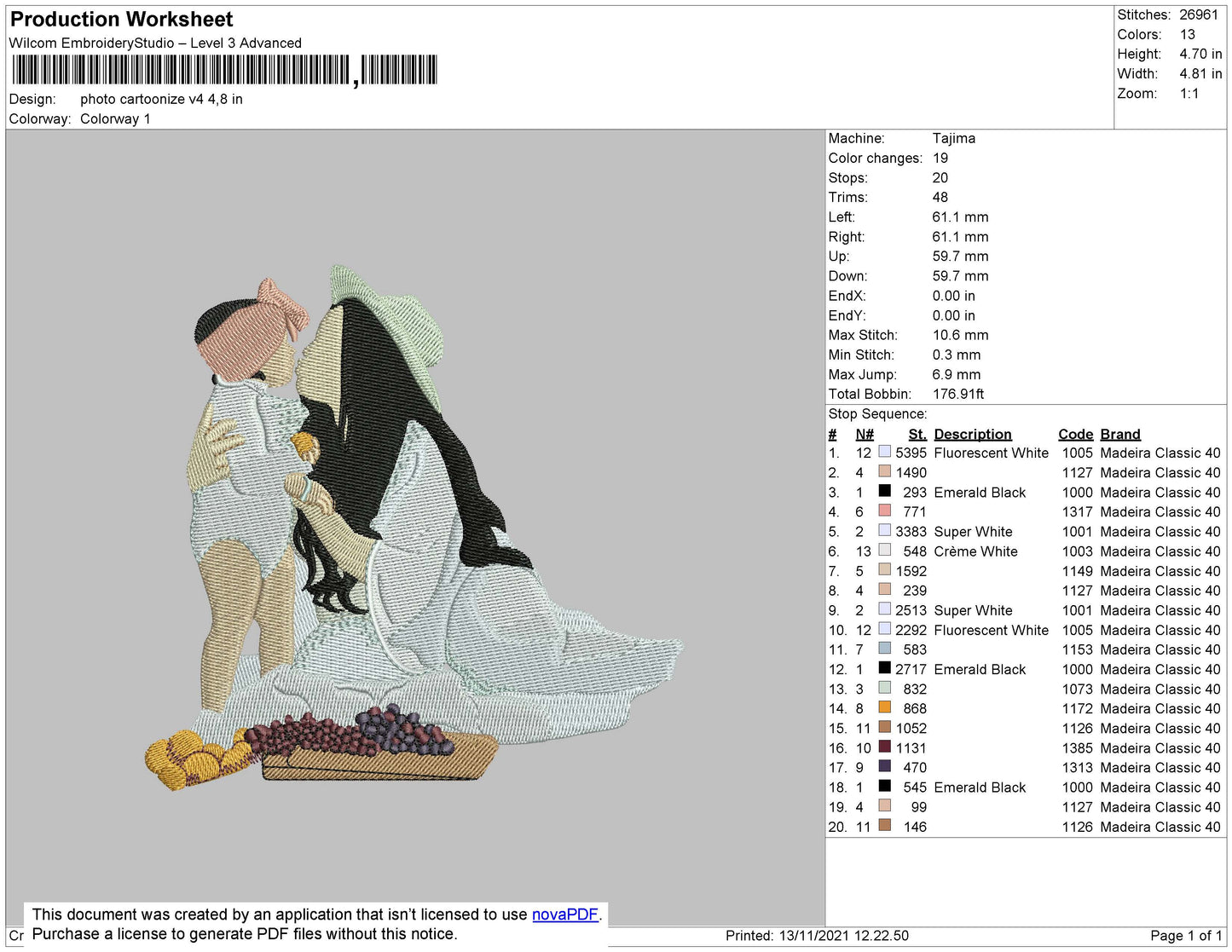Select the Crème White swatch in row 6

(885, 550)
